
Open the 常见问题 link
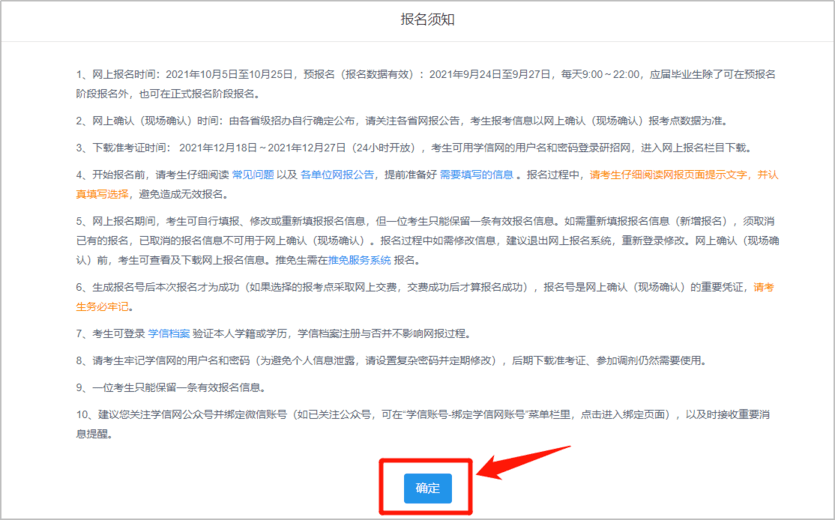point(253,174)
